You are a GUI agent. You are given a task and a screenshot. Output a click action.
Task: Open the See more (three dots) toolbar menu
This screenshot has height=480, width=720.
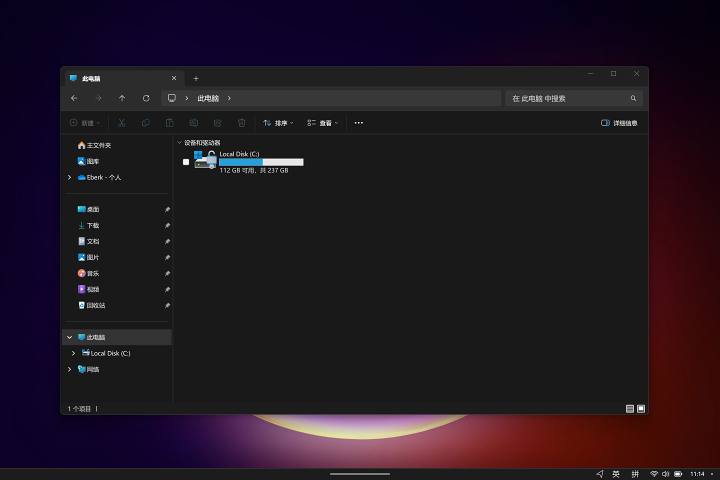click(359, 123)
